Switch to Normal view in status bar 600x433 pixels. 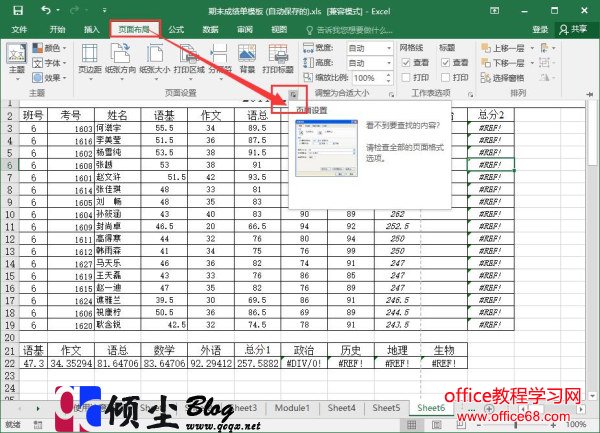click(411, 425)
